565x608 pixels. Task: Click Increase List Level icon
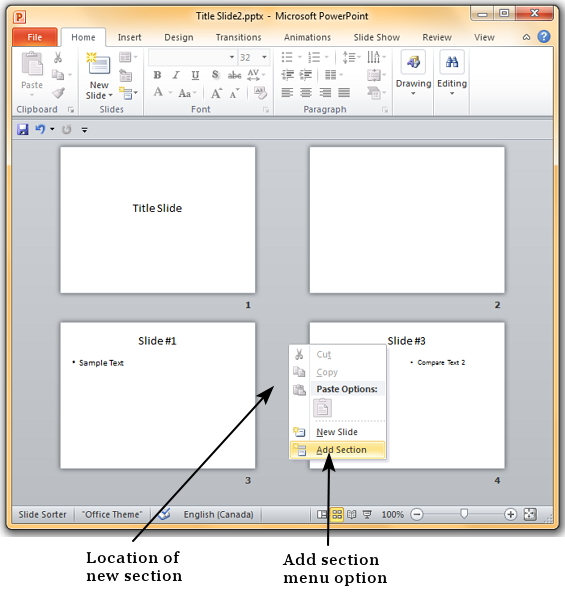(x=306, y=74)
